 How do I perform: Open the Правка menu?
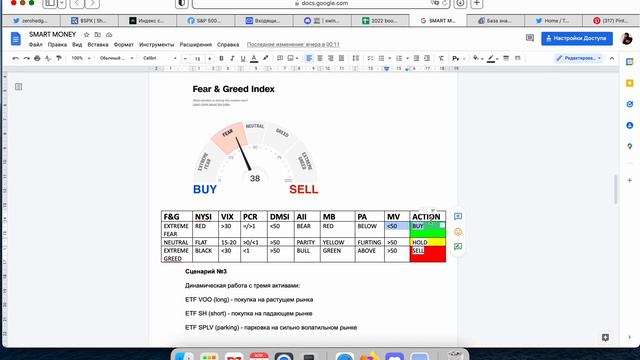pyautogui.click(x=57, y=44)
